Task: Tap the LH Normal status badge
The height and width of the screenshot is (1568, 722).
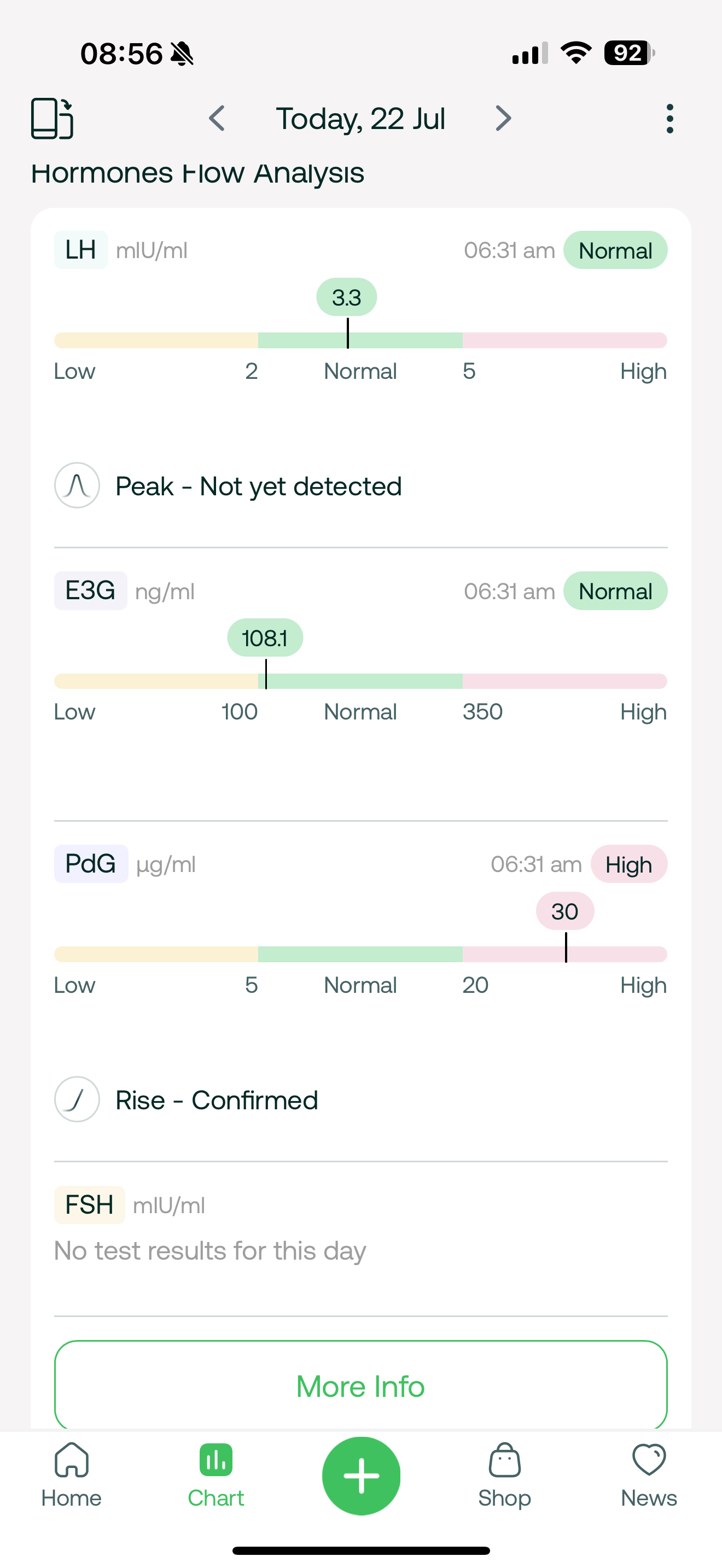Action: (615, 250)
